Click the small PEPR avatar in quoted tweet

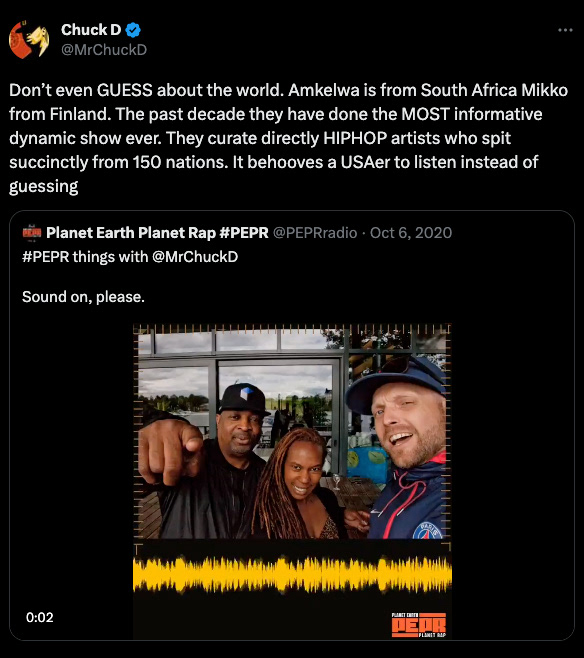pos(32,232)
